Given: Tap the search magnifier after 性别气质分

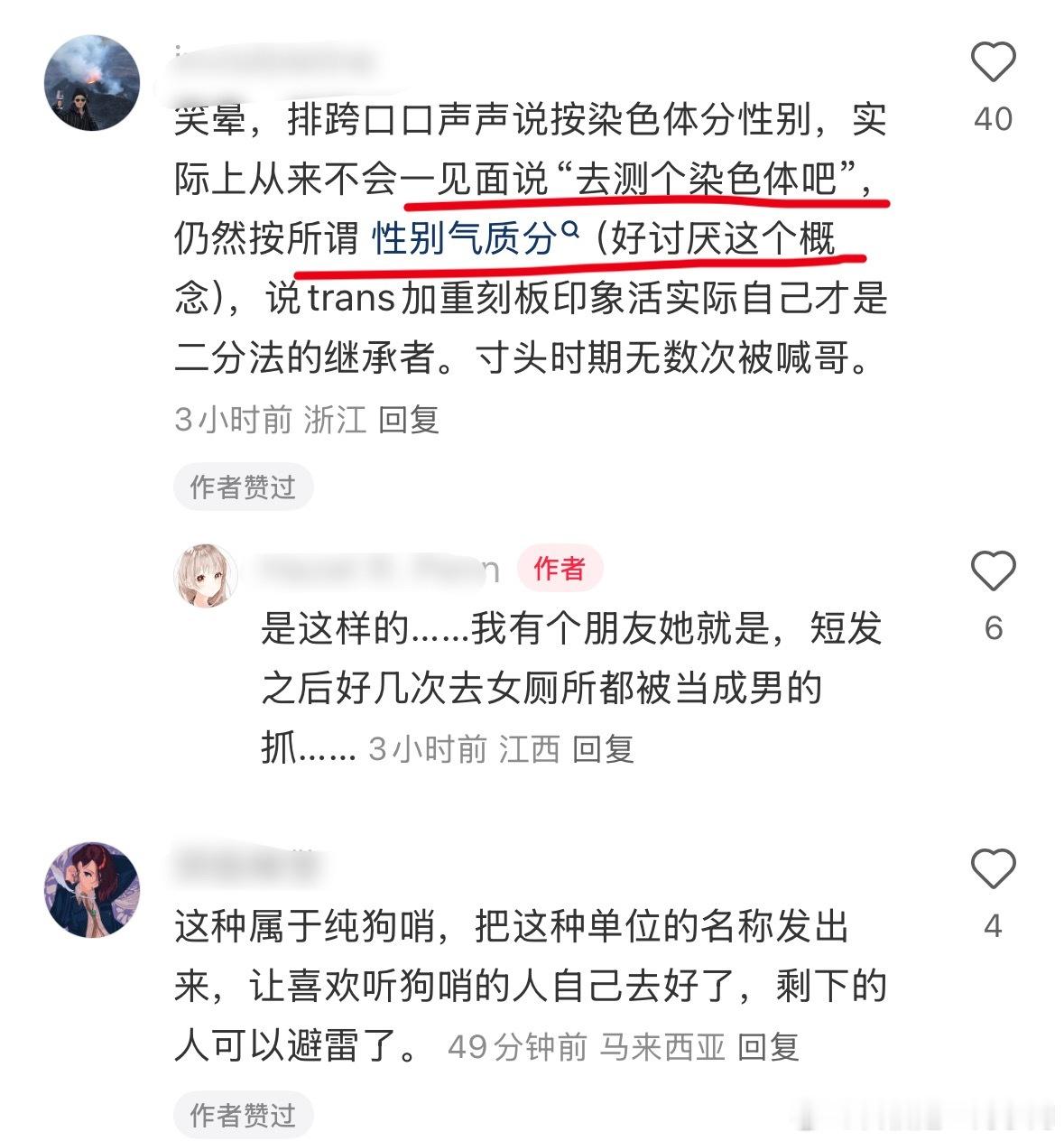Looking at the screenshot, I should [569, 231].
